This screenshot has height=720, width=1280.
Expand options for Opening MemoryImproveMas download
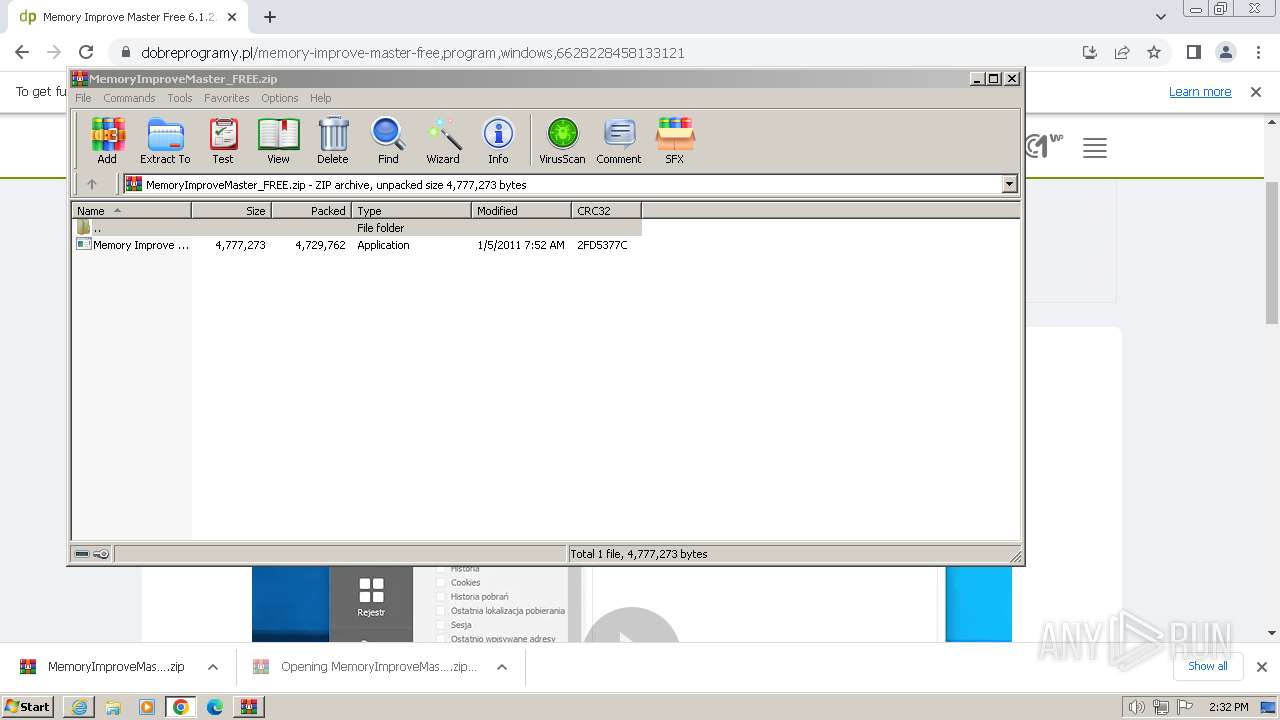[502, 667]
